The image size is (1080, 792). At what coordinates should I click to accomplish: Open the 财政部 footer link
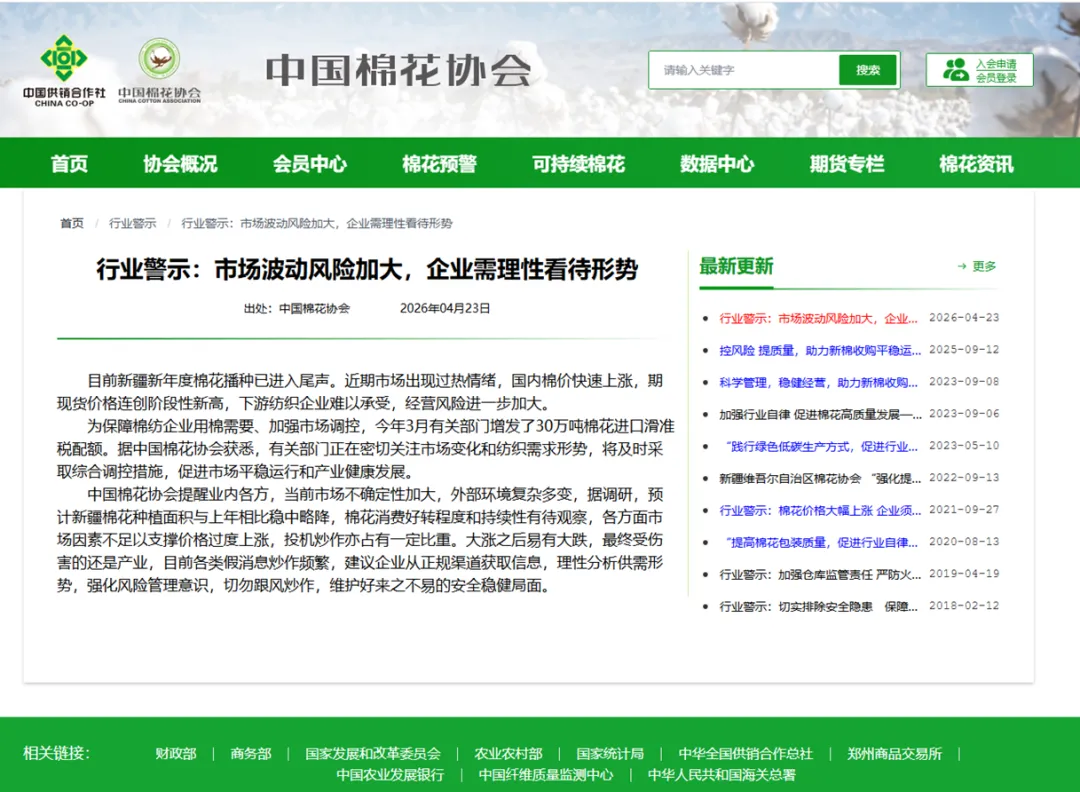[x=176, y=754]
